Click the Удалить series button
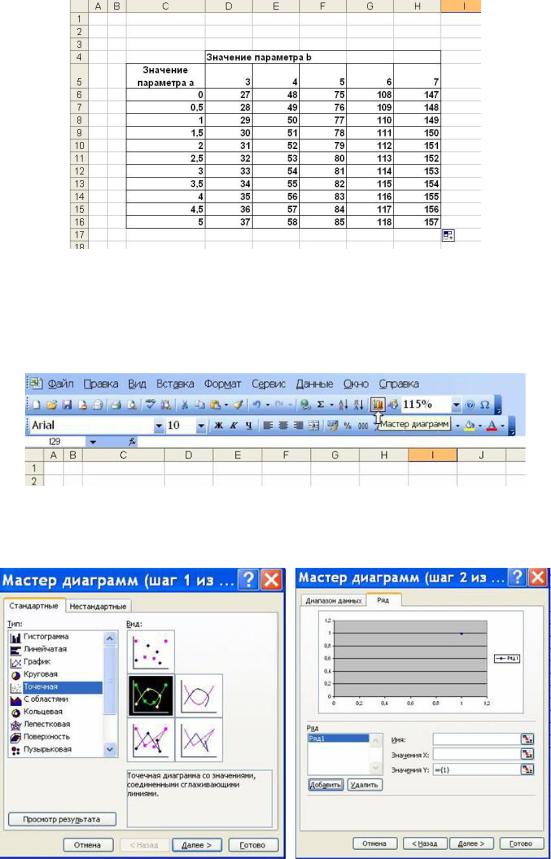 (x=364, y=784)
